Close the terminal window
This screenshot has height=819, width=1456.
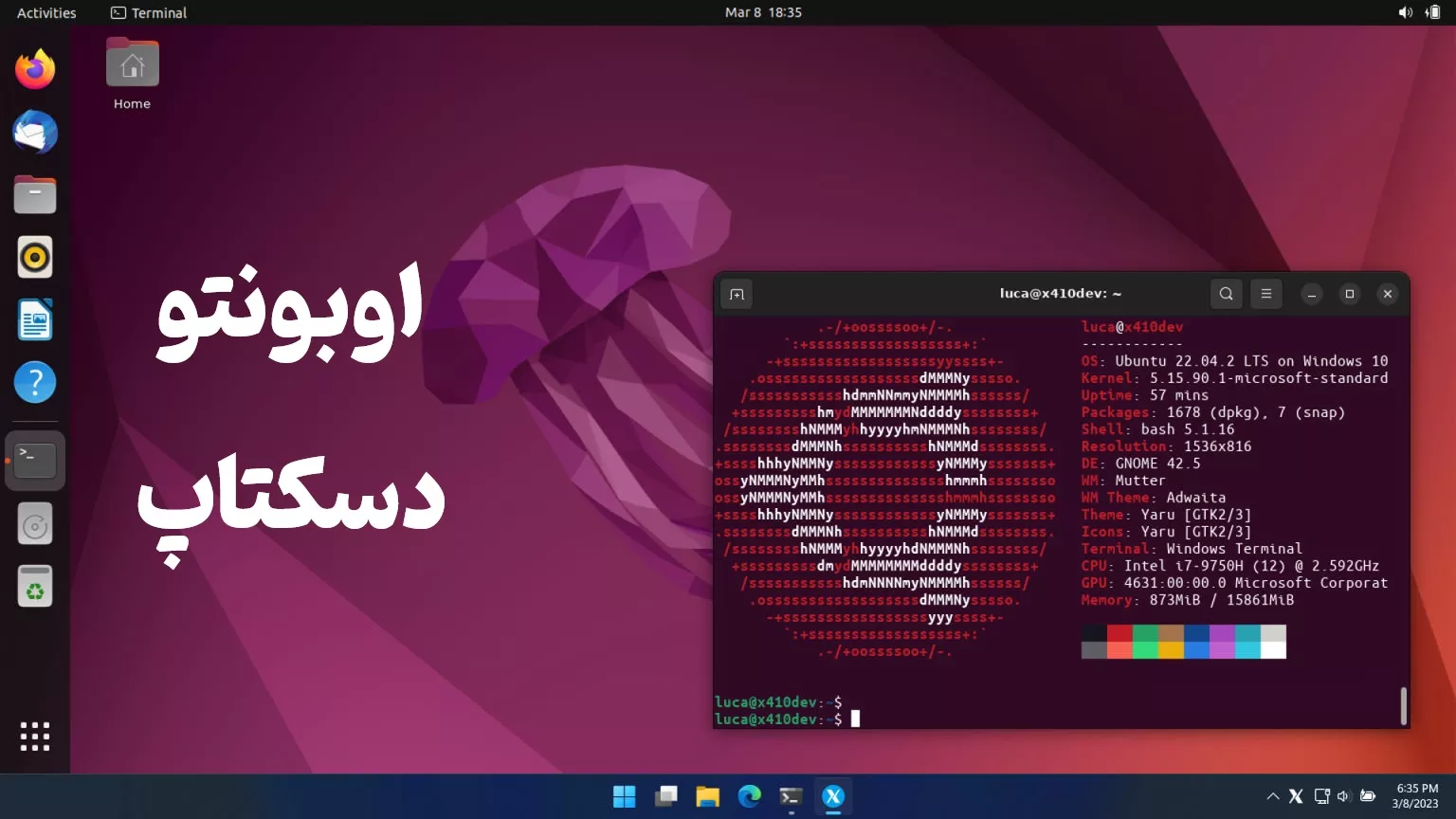(1388, 294)
